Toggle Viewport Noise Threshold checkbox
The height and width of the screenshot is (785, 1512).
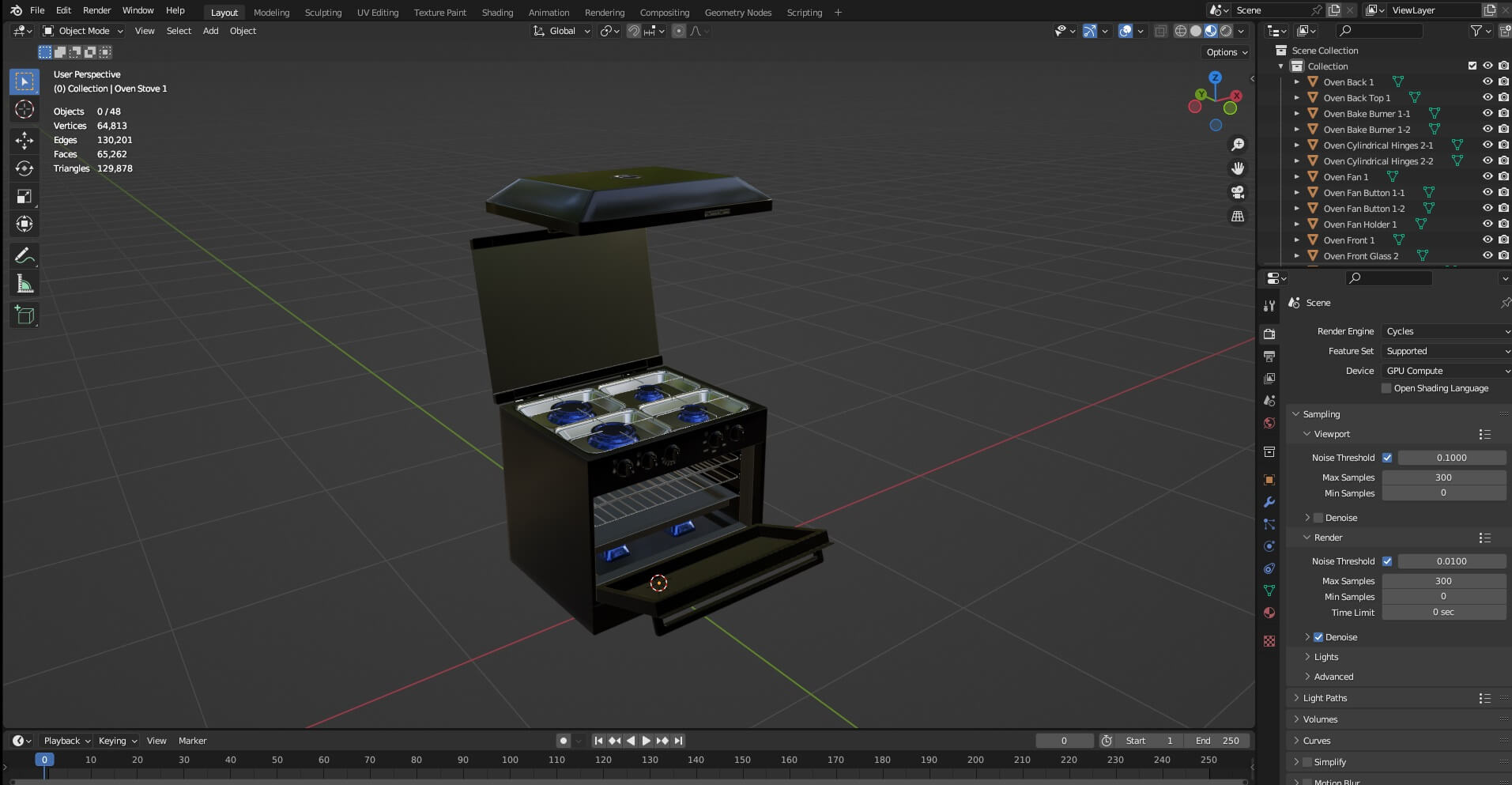coord(1387,458)
